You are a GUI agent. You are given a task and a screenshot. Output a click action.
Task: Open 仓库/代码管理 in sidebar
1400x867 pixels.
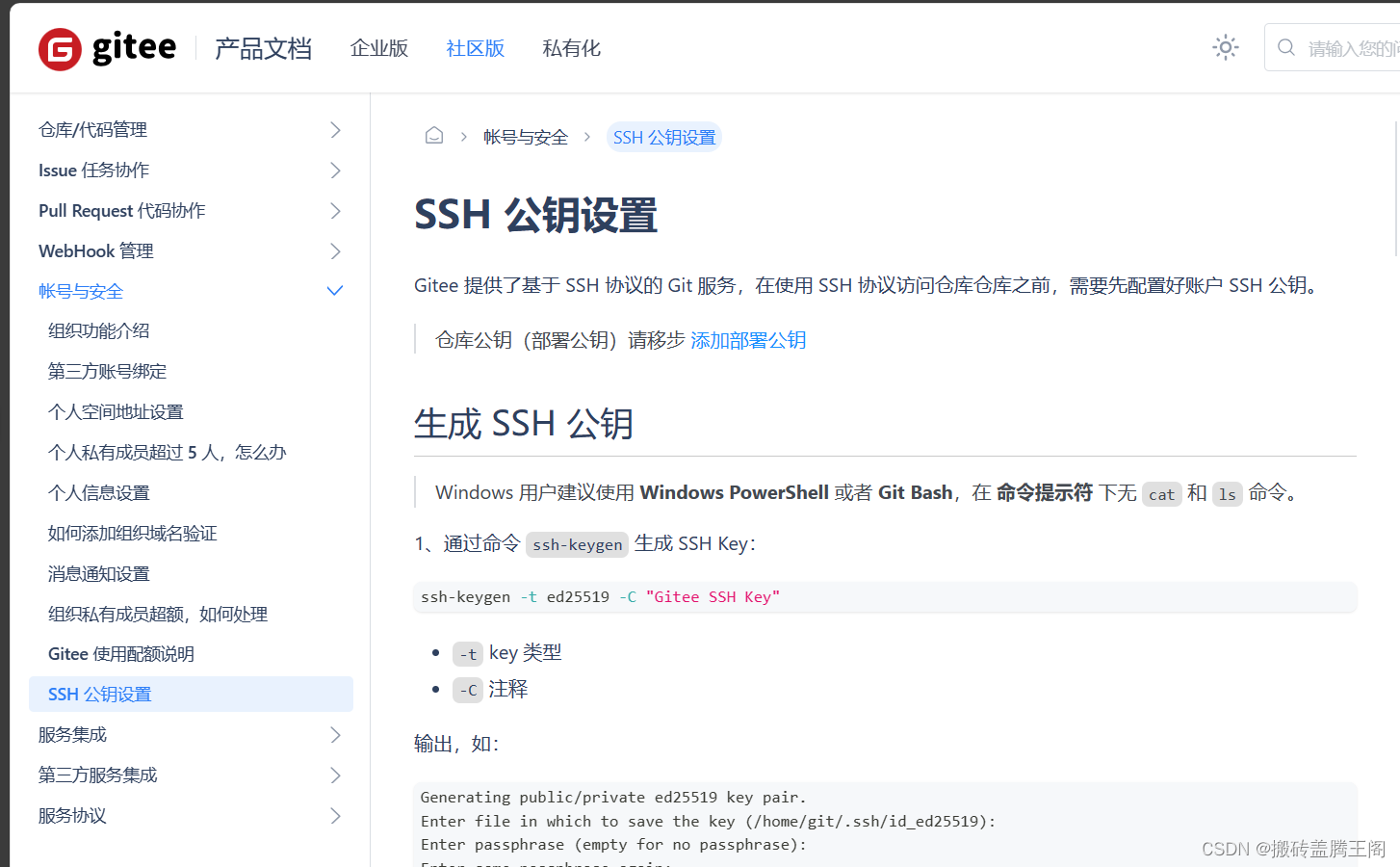[93, 130]
